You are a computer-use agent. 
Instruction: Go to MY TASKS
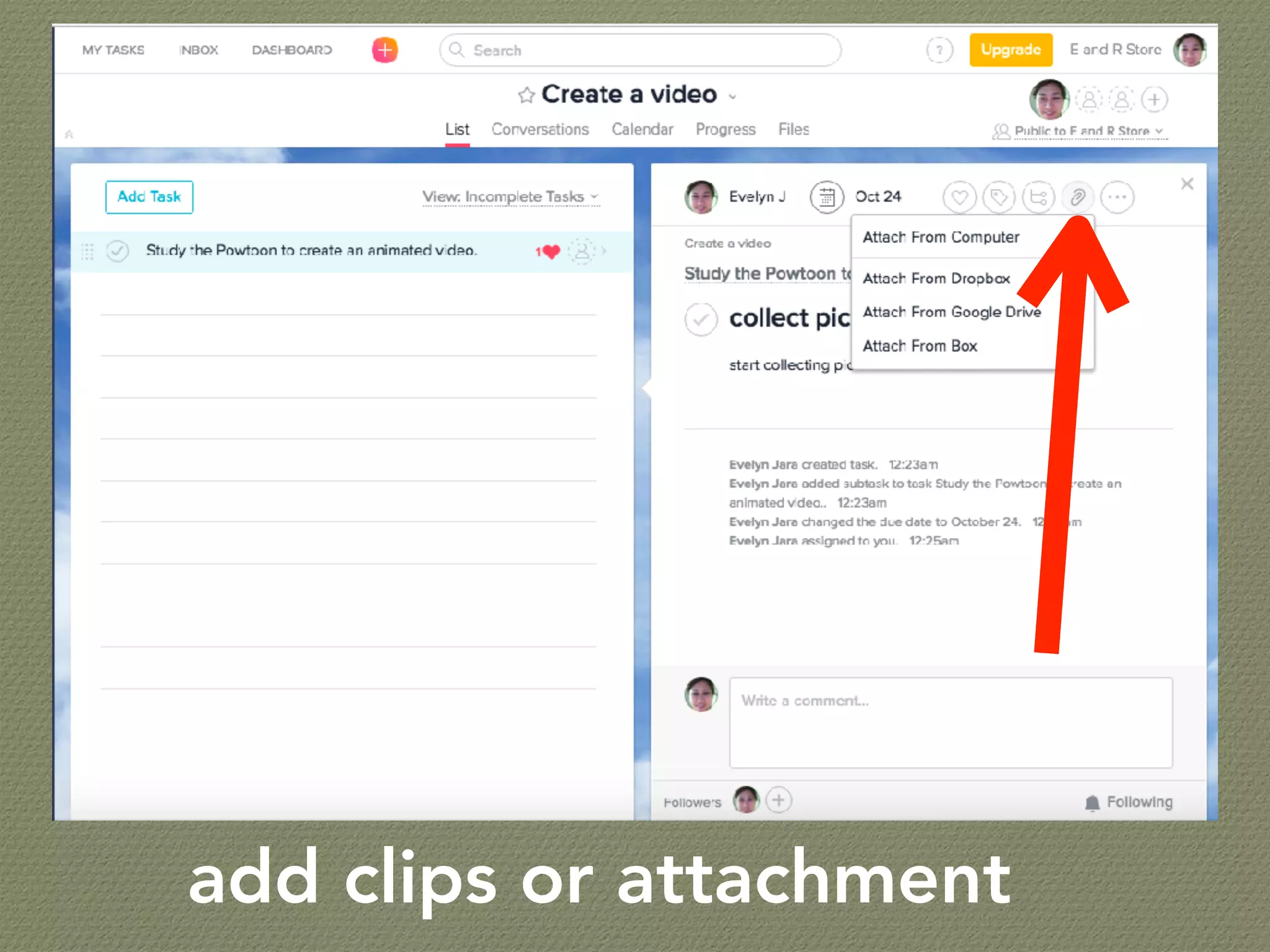click(x=113, y=50)
